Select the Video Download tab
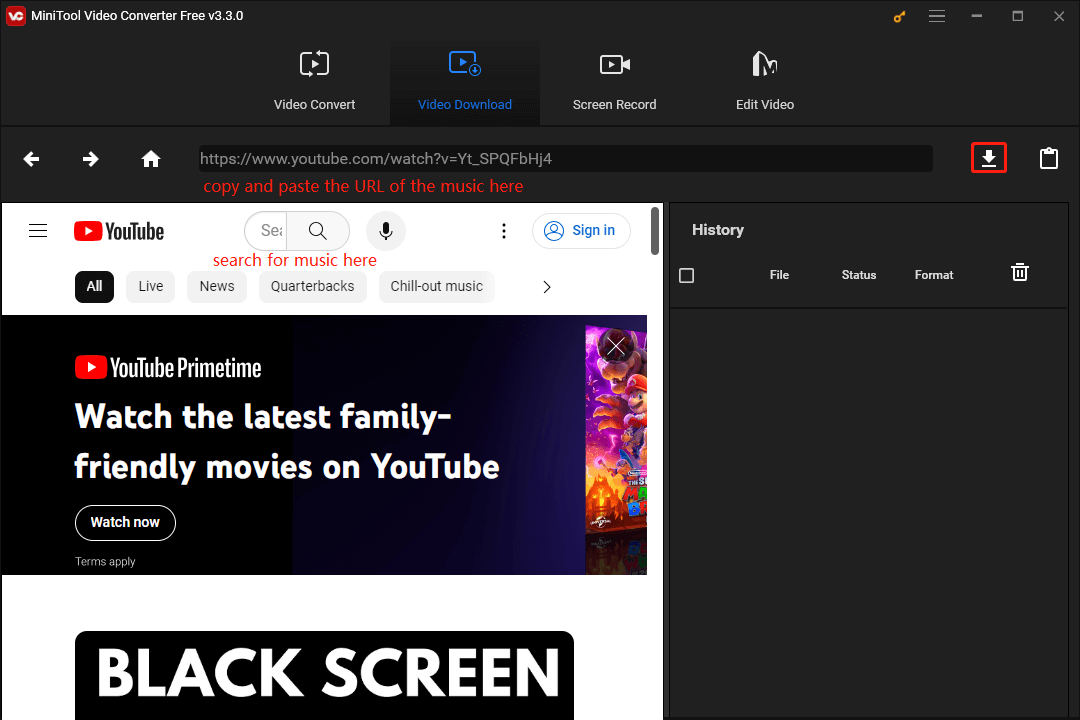 (x=465, y=83)
